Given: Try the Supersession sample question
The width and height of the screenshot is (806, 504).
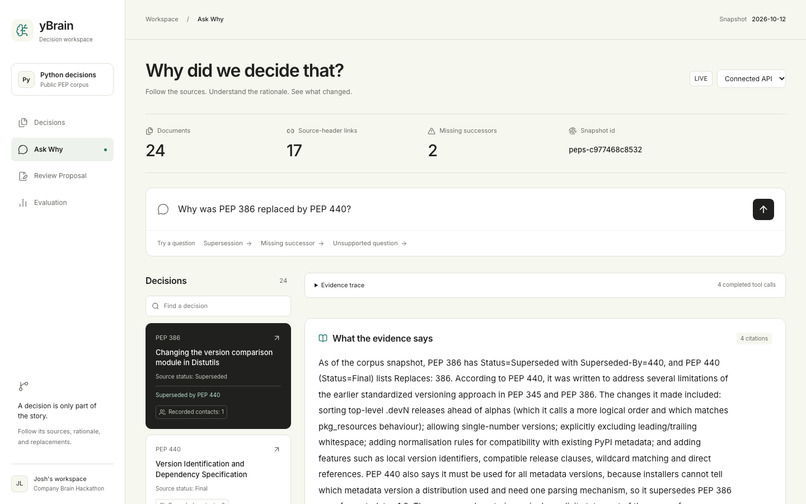Looking at the screenshot, I should (x=227, y=243).
